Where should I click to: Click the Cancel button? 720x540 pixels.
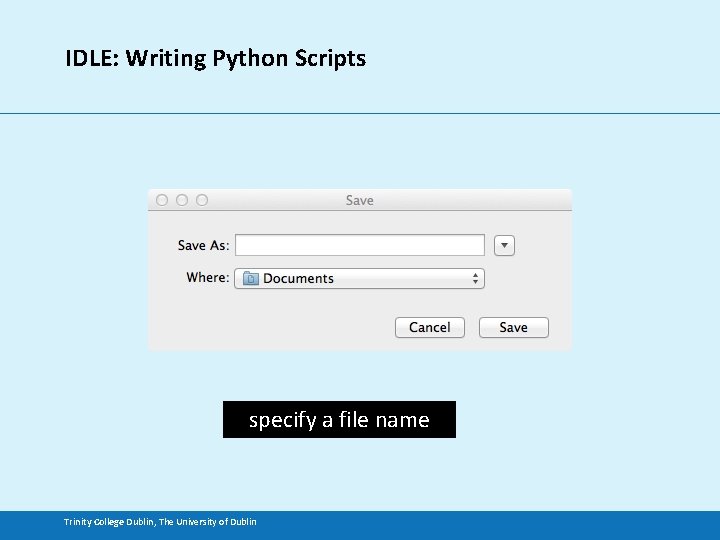pos(430,327)
